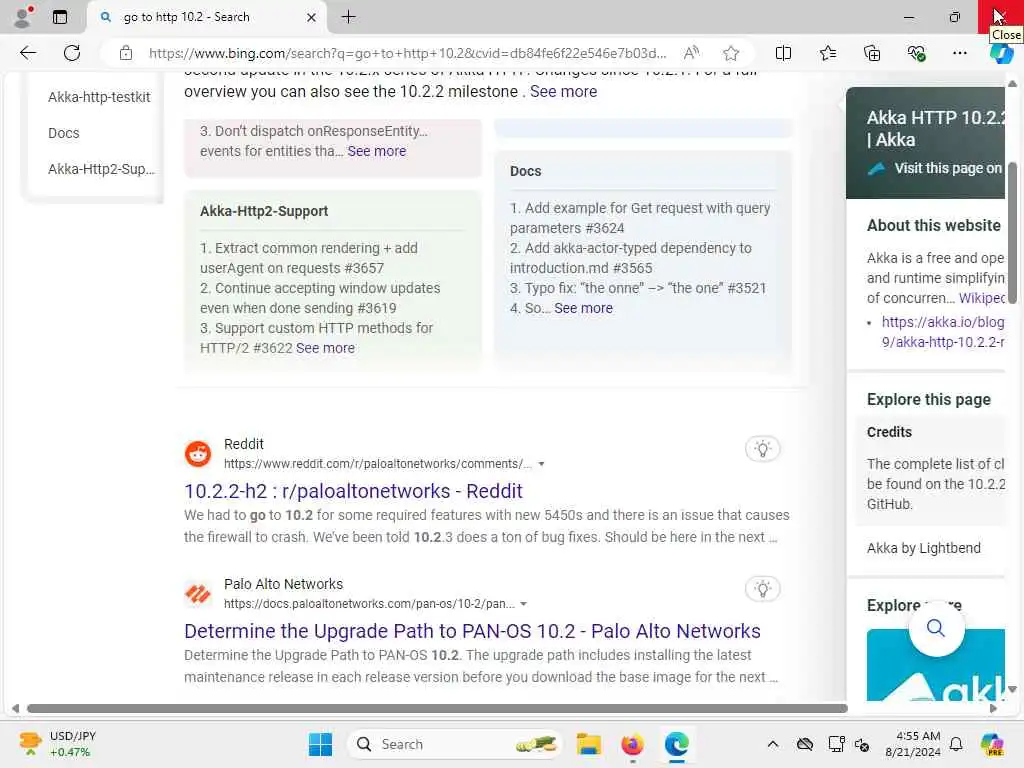1024x768 pixels.
Task: Open the volume muted tray icon
Action: pos(862,744)
